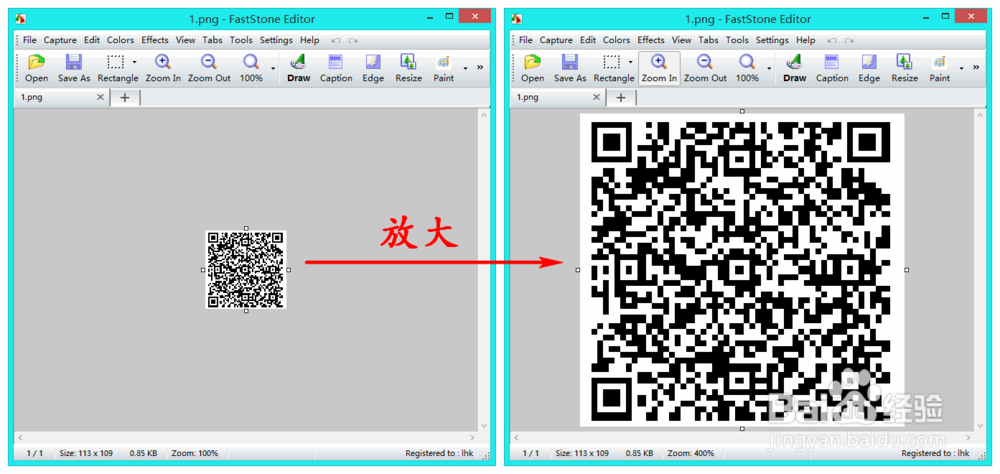Click 'Zoom: 400%' status text in right window
This screenshot has height=474, width=1000.
691,454
